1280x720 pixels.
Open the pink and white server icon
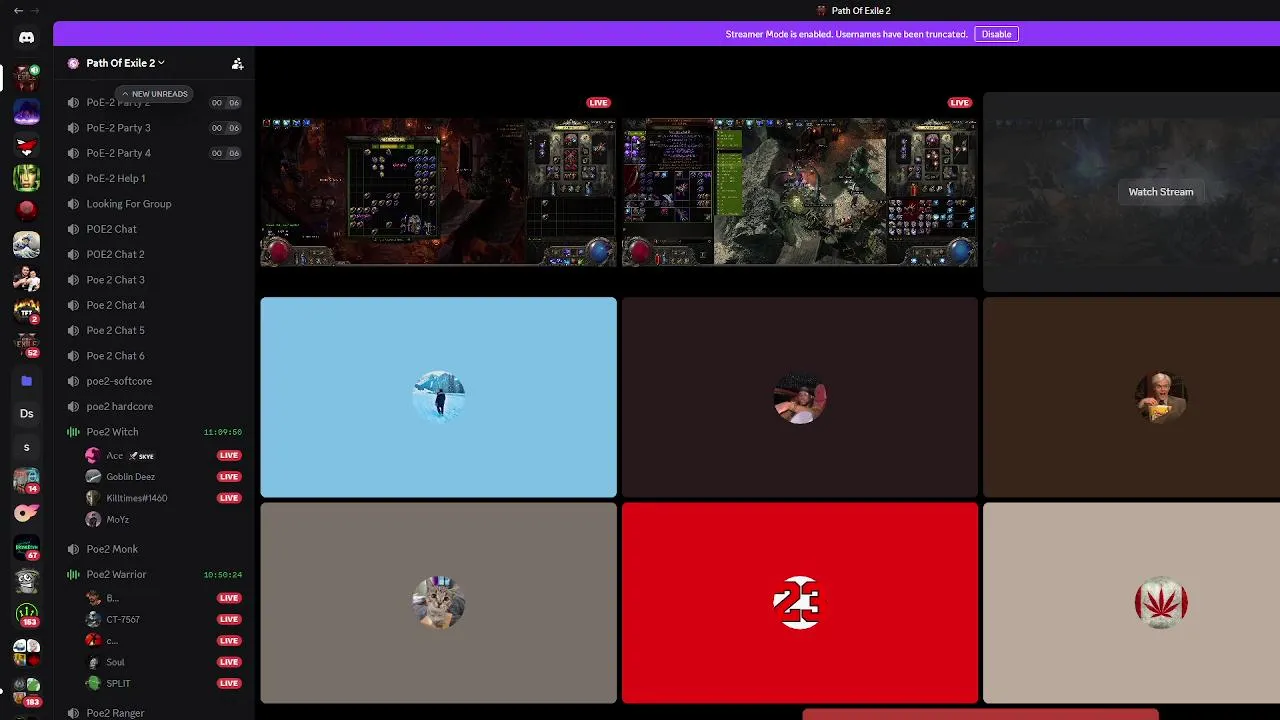27,514
